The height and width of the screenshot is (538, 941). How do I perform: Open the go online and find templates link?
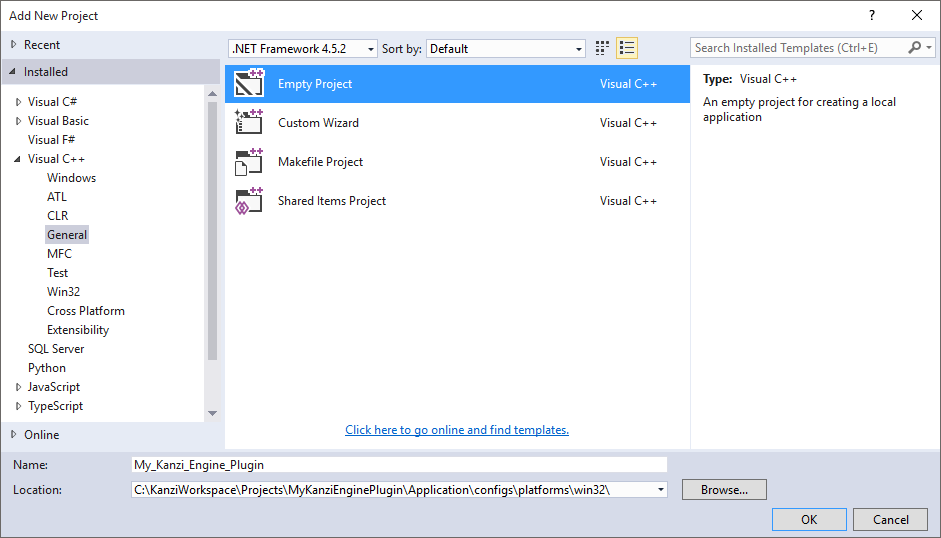click(457, 430)
